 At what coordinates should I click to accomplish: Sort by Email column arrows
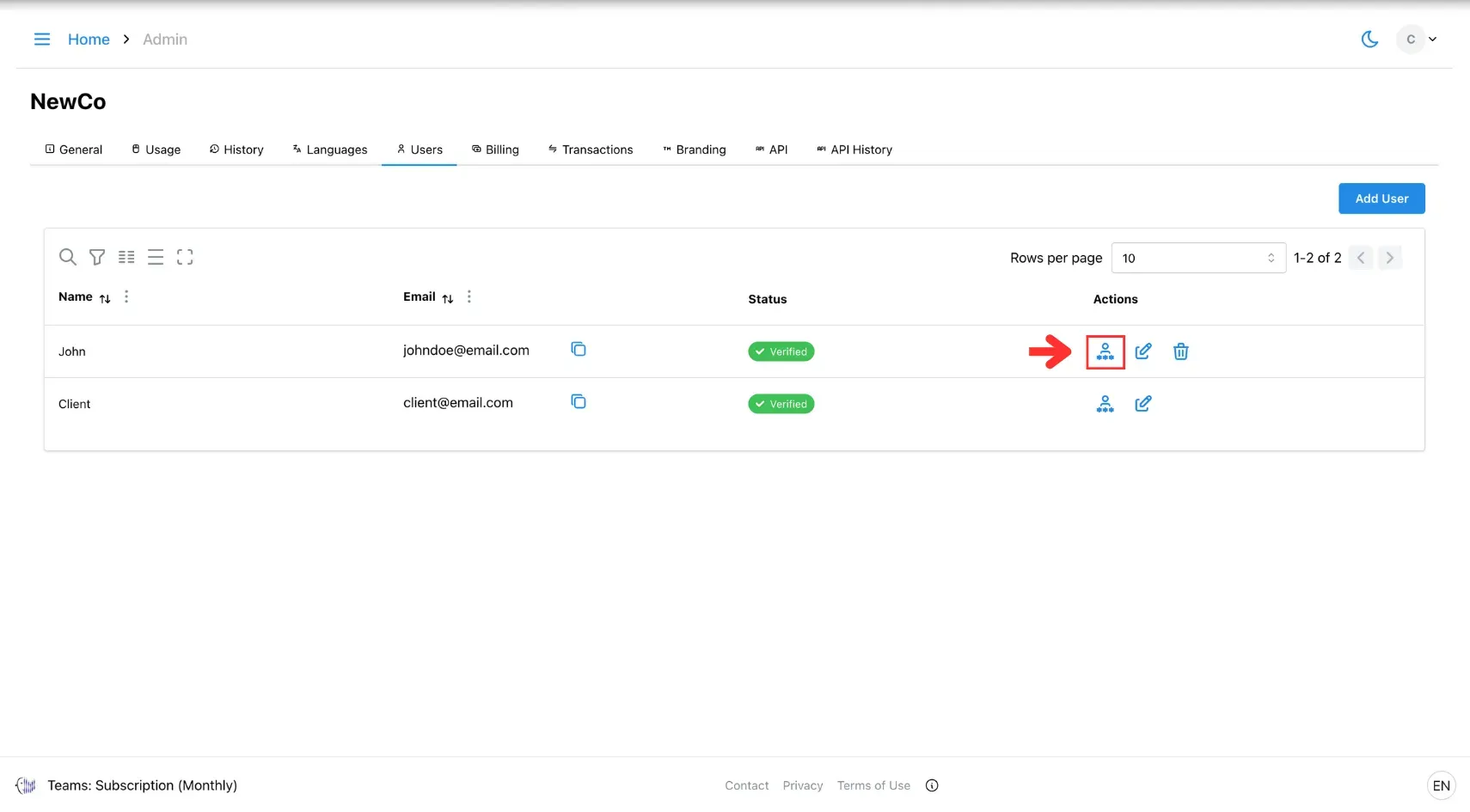(448, 298)
